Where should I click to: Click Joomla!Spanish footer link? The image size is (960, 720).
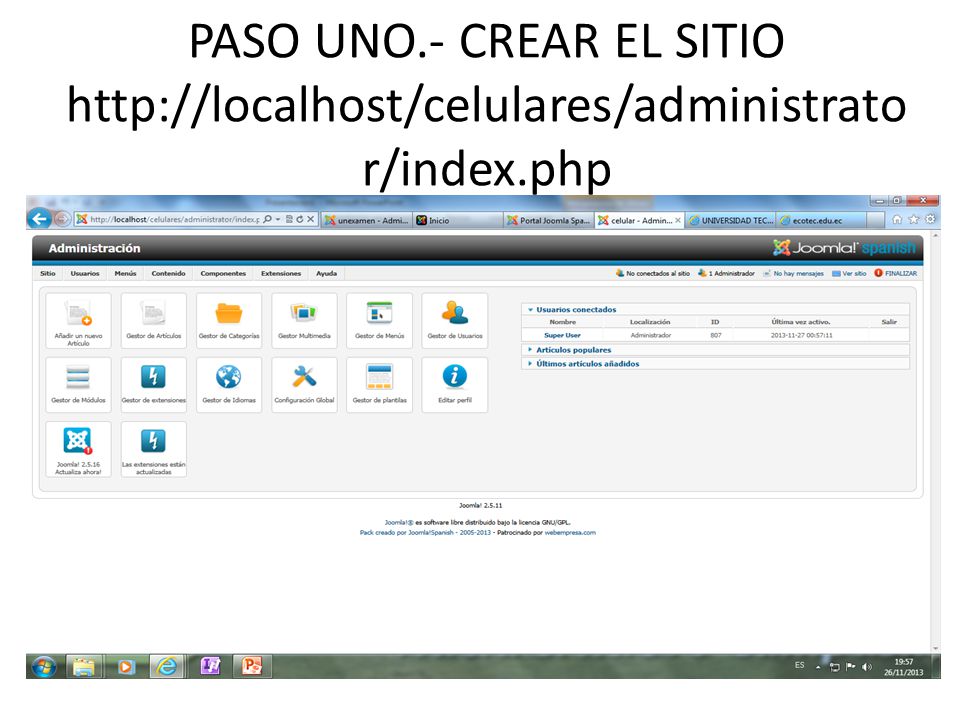click(x=431, y=533)
